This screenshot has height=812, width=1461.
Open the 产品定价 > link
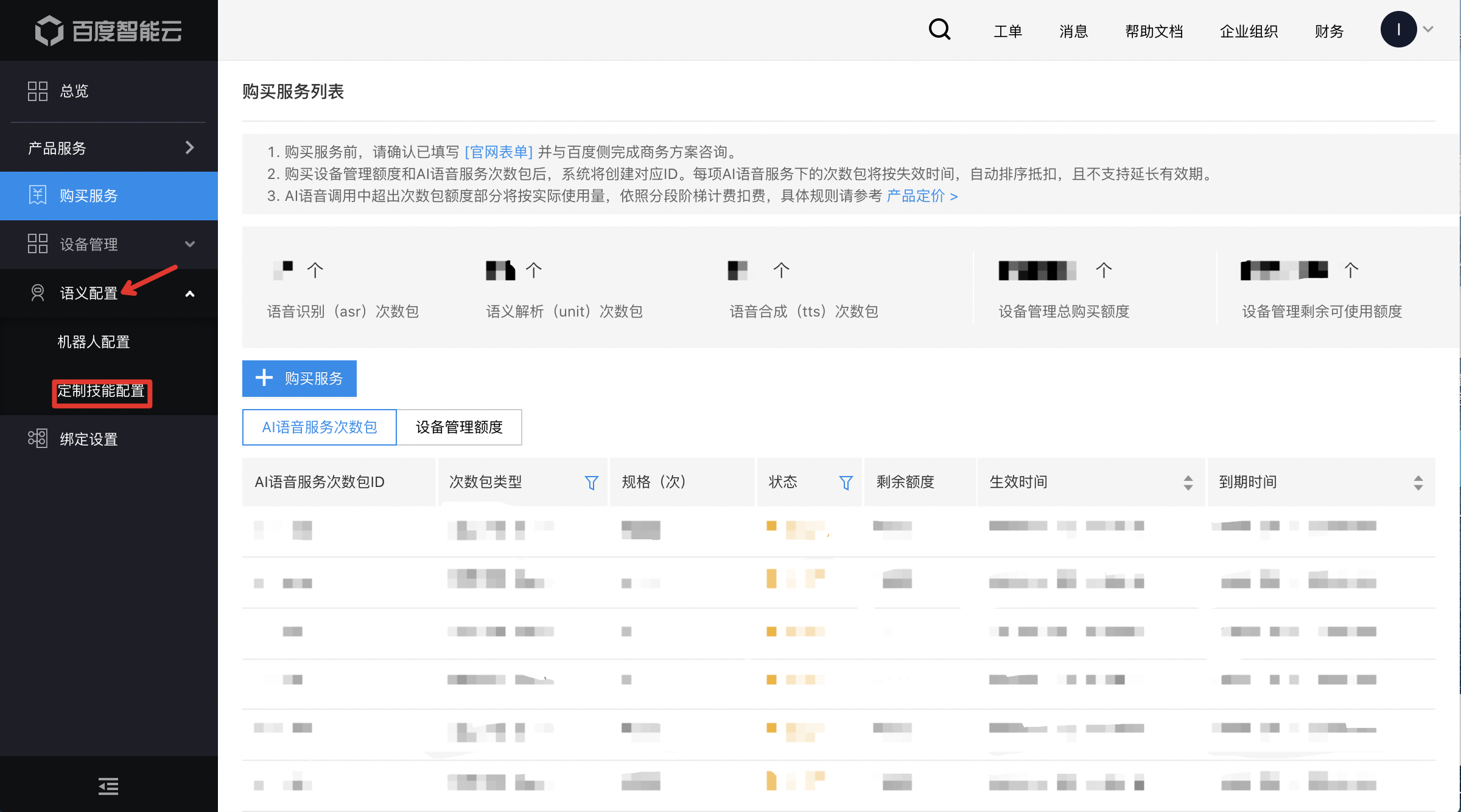[922, 195]
